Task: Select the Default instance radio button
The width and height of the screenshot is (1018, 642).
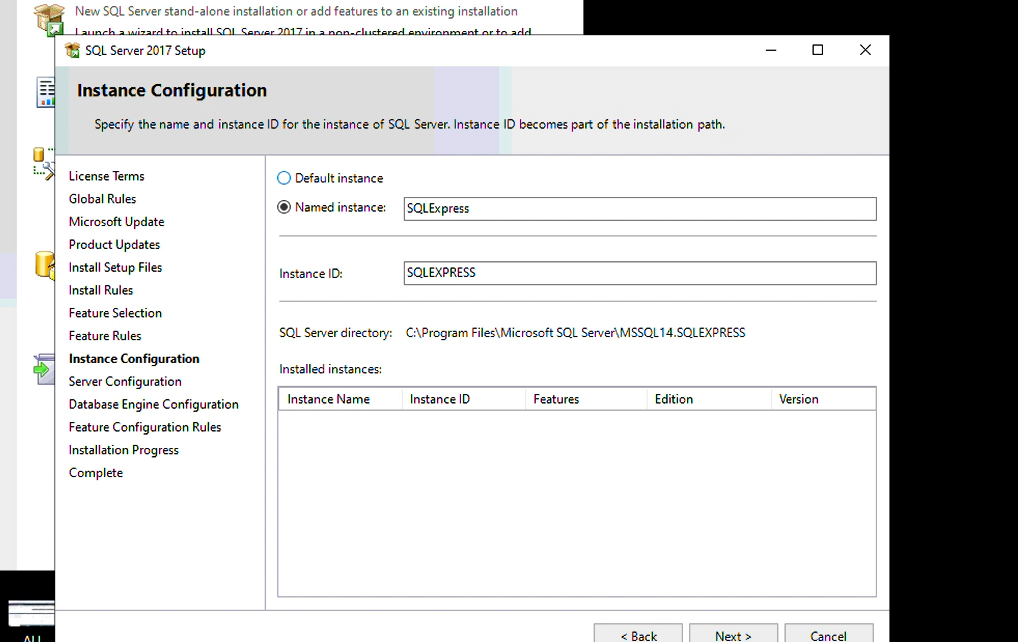Action: tap(284, 178)
